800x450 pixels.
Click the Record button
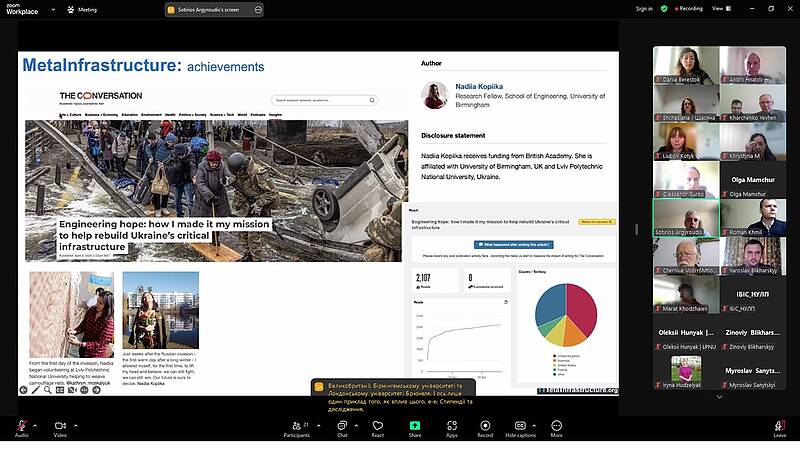tap(485, 428)
